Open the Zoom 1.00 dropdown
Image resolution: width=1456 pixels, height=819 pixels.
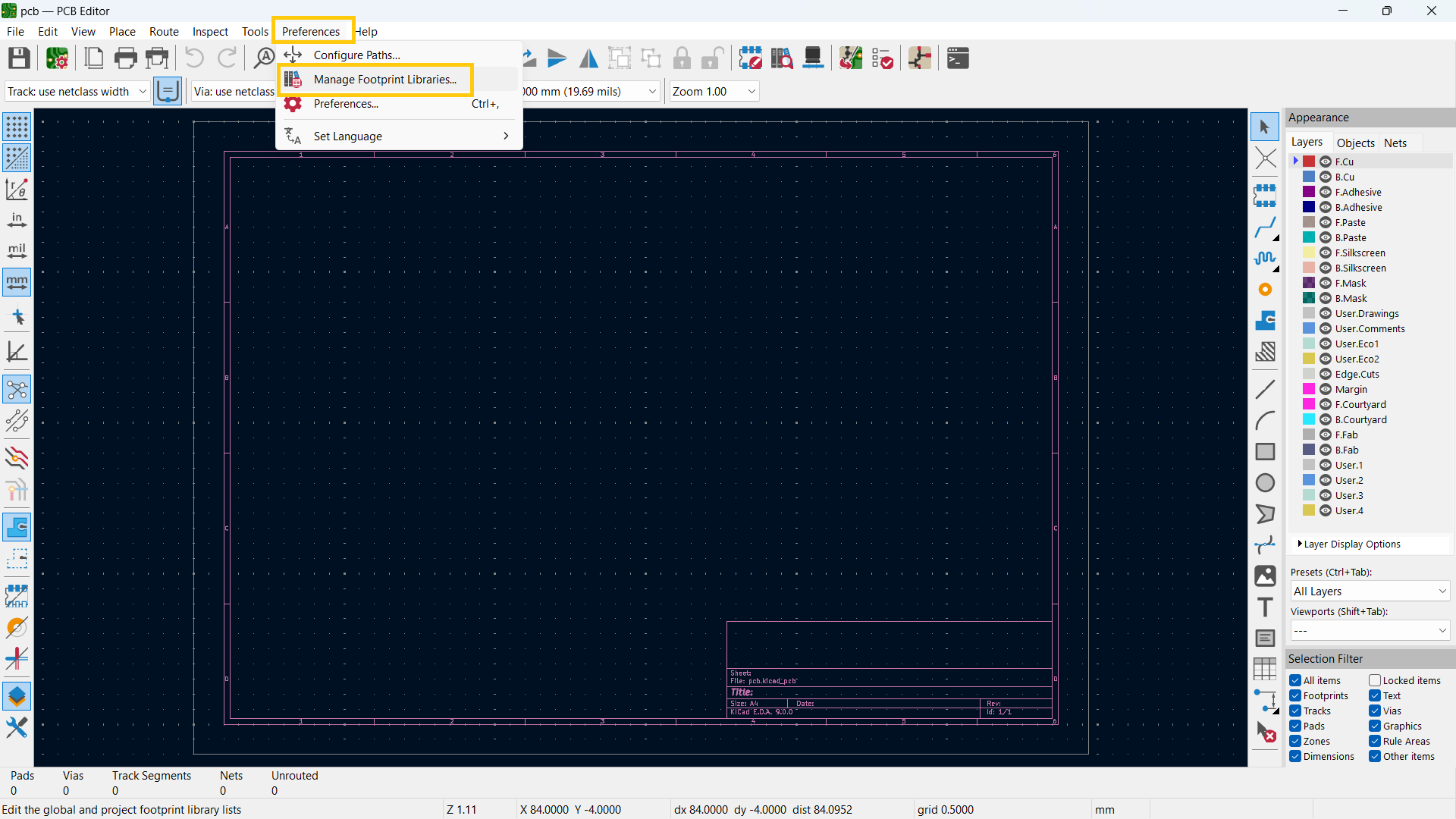pyautogui.click(x=714, y=92)
